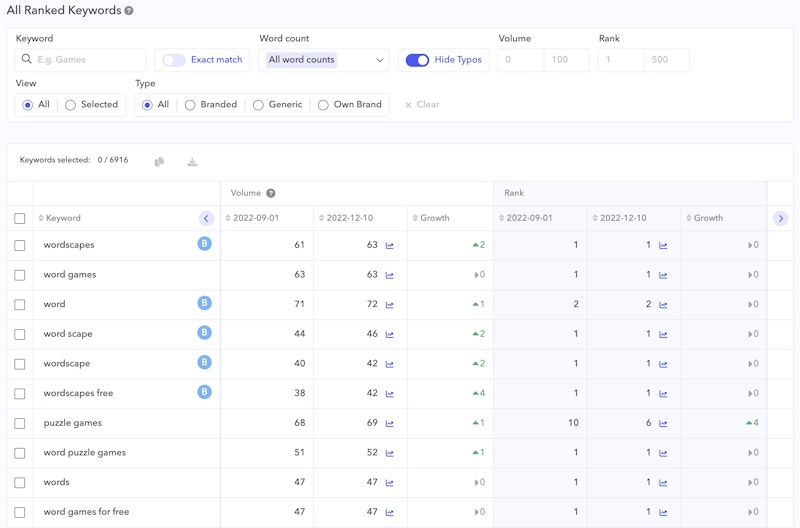Click the help icon beside All Ranked Keywords
The image size is (800, 528).
pyautogui.click(x=129, y=11)
